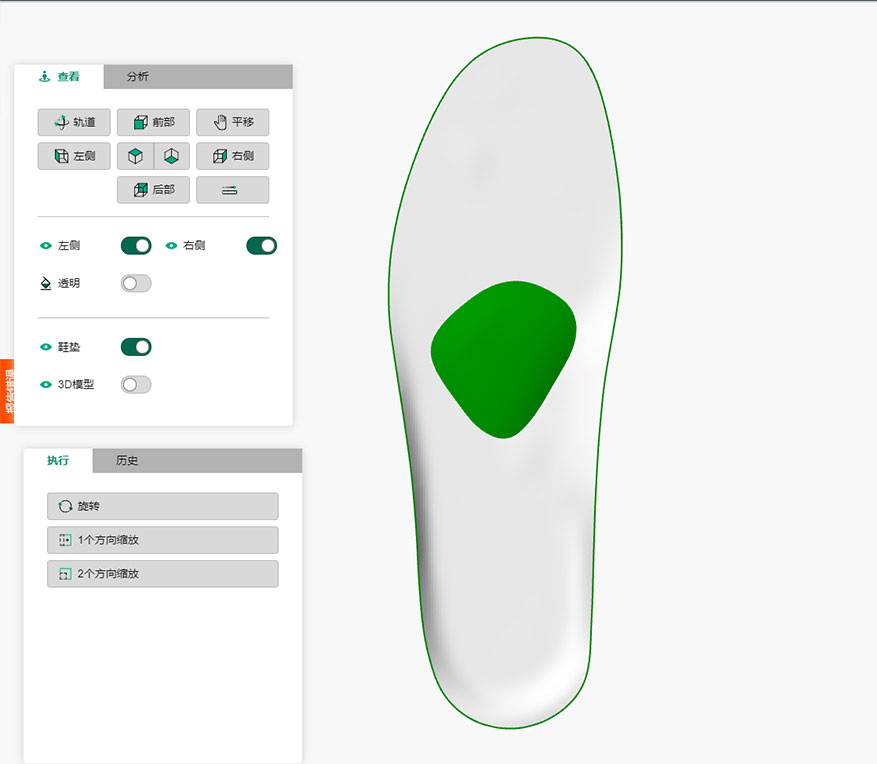The image size is (877, 764).
Task: Click the horizontal lines view button
Action: pyautogui.click(x=232, y=190)
